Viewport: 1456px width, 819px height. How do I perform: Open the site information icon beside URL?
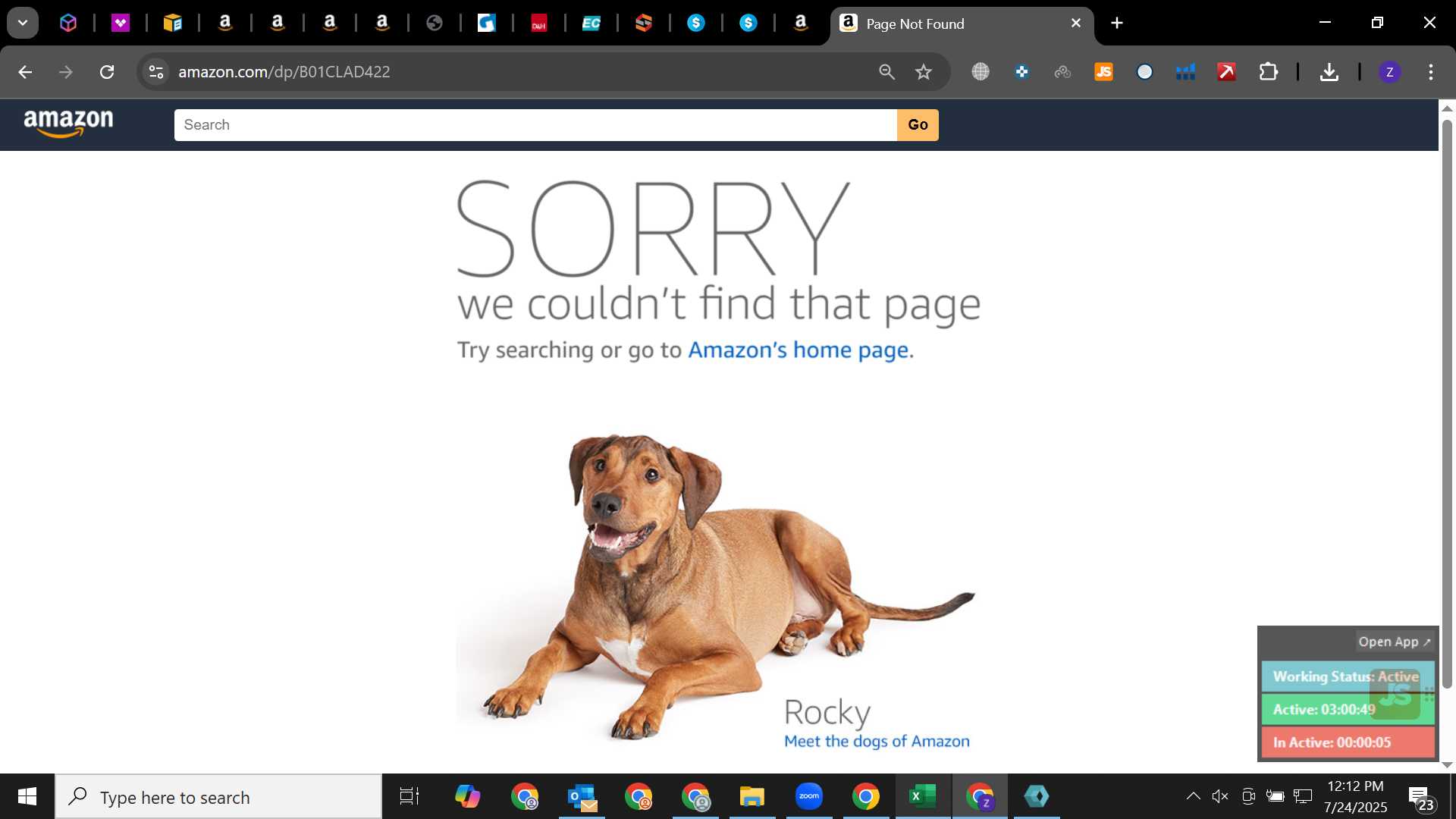tap(155, 72)
